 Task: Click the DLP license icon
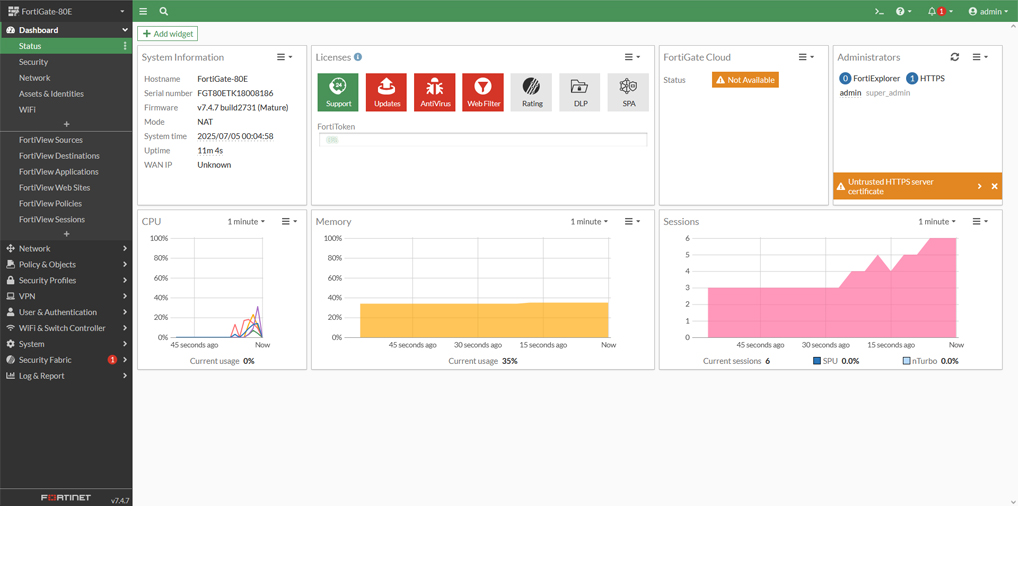coord(580,92)
